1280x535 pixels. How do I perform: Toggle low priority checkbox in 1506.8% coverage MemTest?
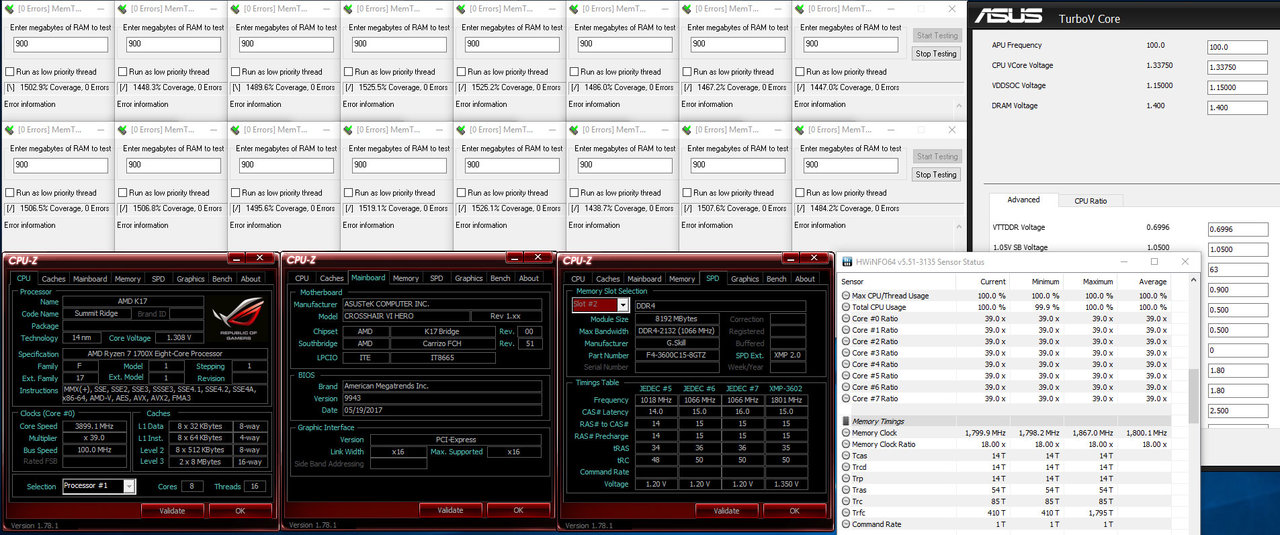122,193
